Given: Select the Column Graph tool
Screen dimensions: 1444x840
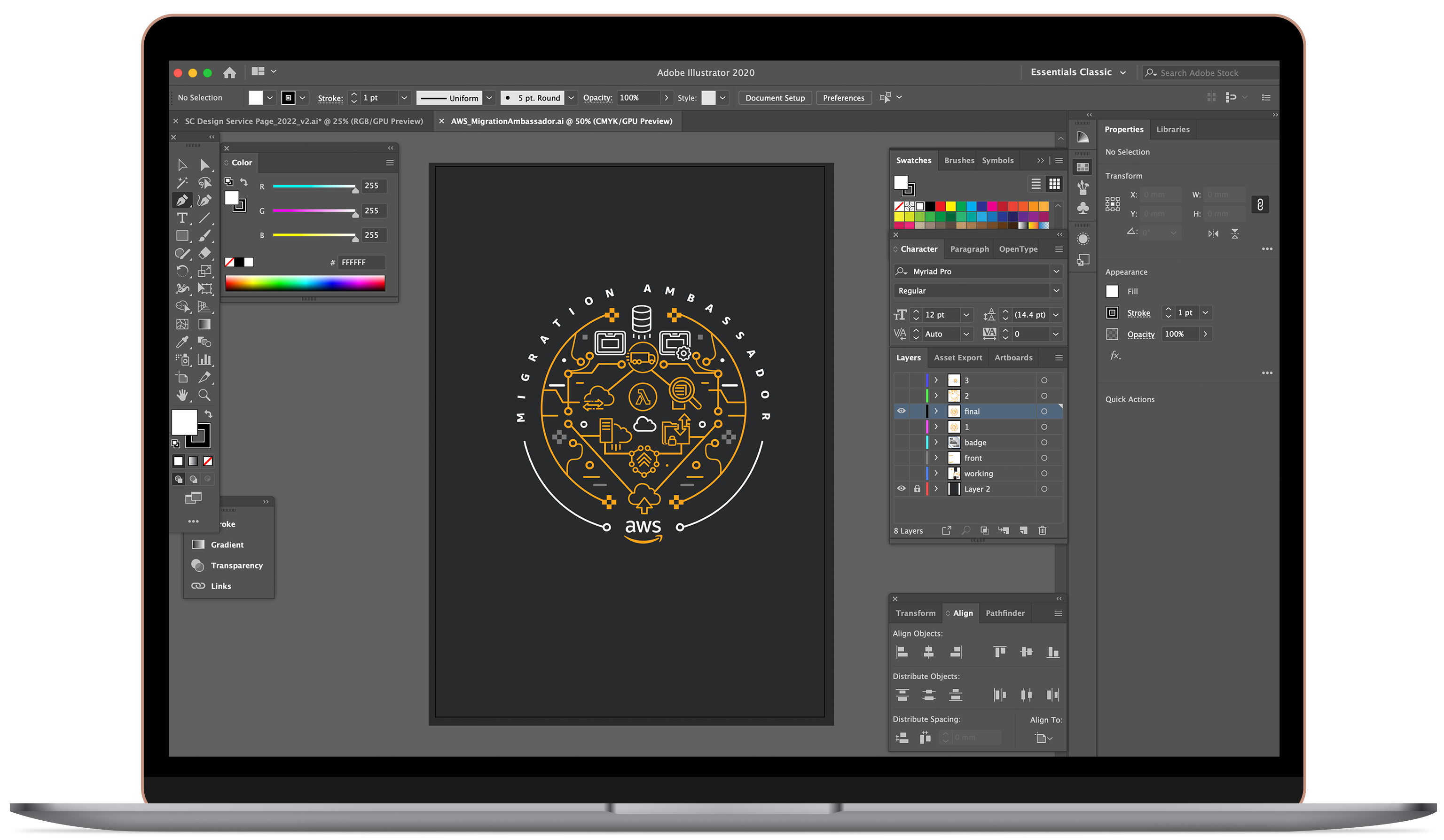Looking at the screenshot, I should tap(204, 360).
